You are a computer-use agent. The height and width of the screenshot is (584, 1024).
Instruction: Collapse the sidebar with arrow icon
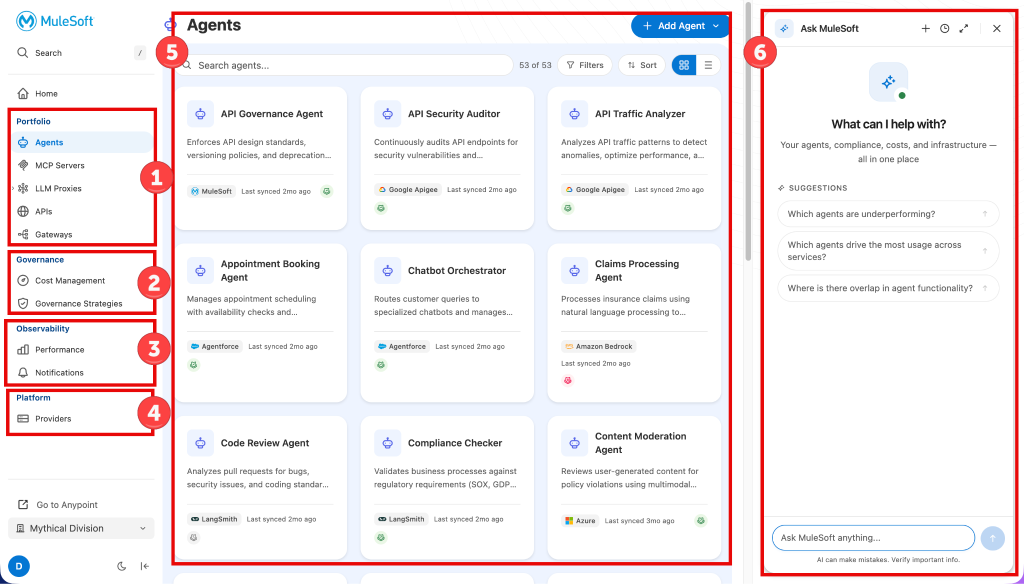[x=145, y=566]
